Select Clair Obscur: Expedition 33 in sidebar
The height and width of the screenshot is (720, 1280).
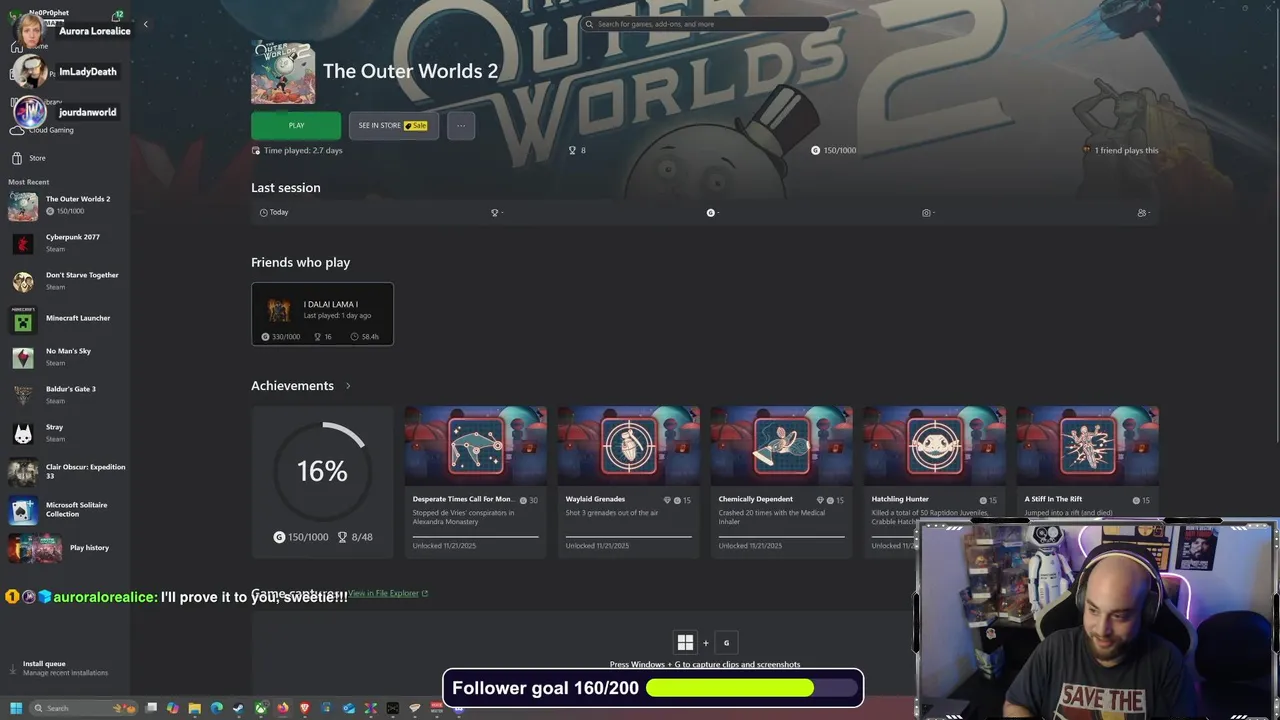point(65,471)
